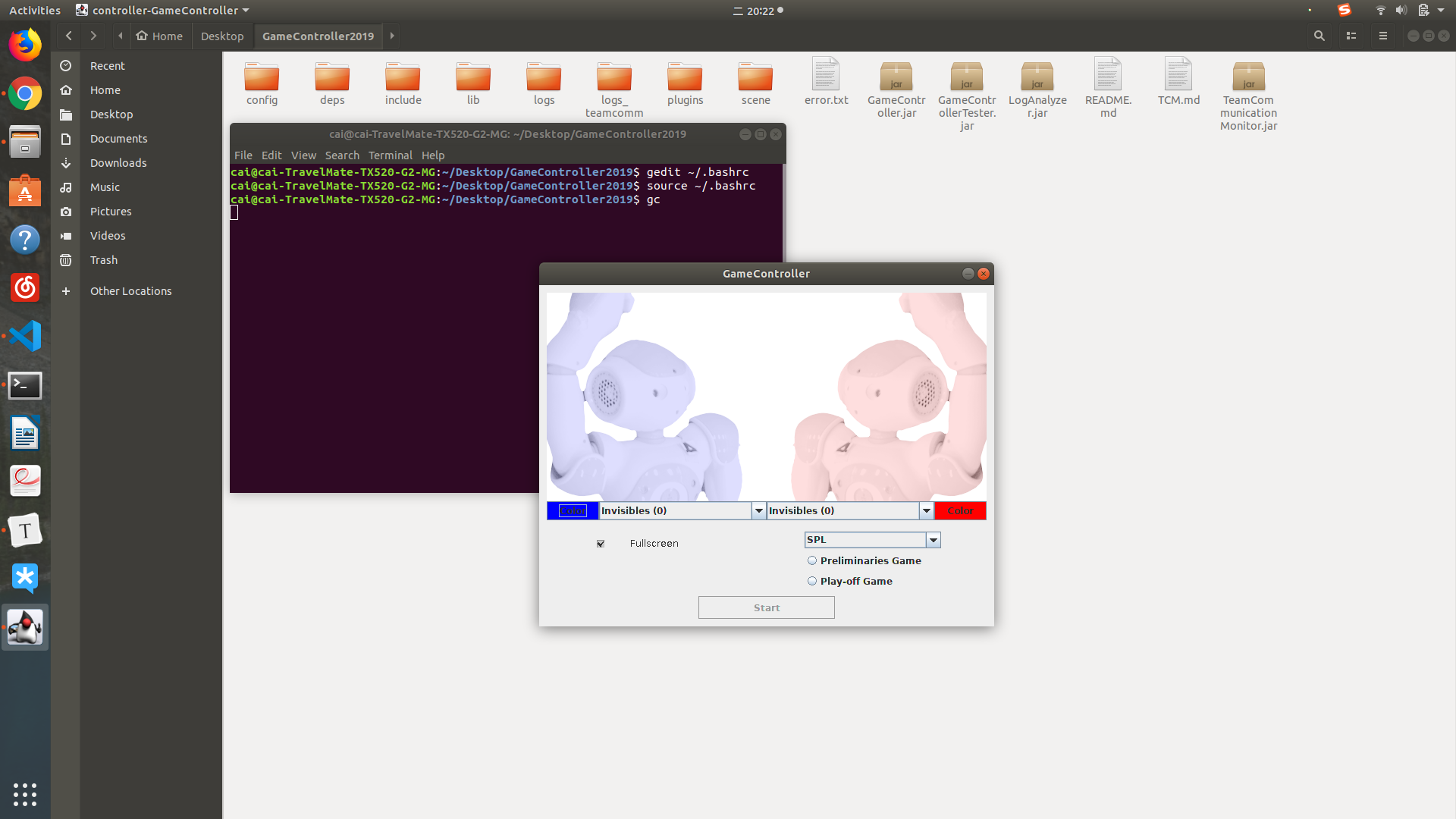The width and height of the screenshot is (1456, 819).
Task: Expand the left Invisibles team dropdown
Action: (758, 511)
